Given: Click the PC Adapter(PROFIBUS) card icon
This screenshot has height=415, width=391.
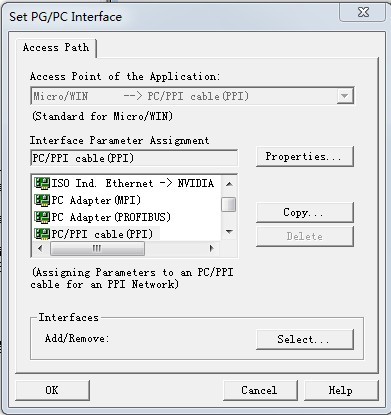Looking at the screenshot, I should click(42, 217).
